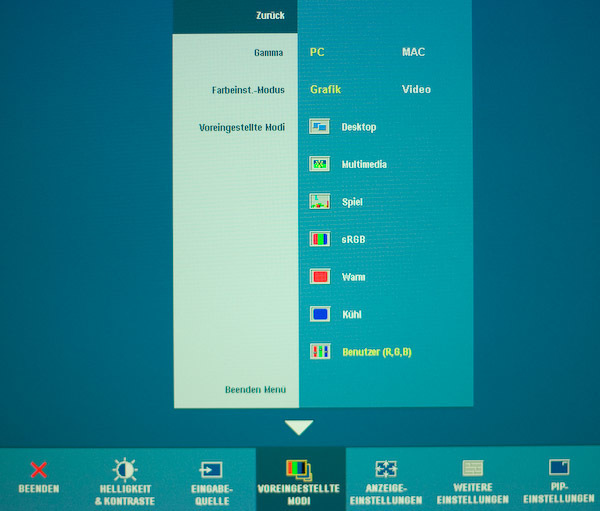Viewport: 600px width, 511px height.
Task: Click the white down arrow indicator
Action: click(x=299, y=427)
